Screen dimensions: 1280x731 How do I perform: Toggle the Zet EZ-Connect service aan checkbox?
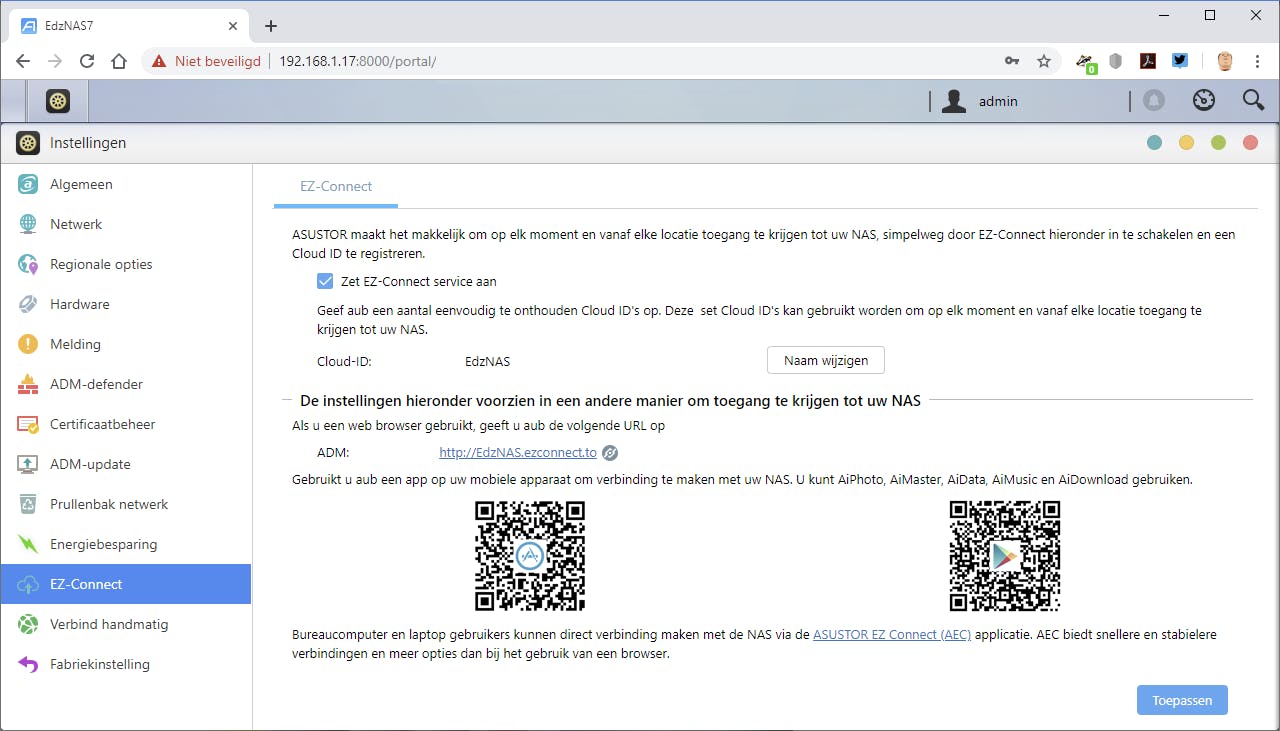(x=325, y=281)
